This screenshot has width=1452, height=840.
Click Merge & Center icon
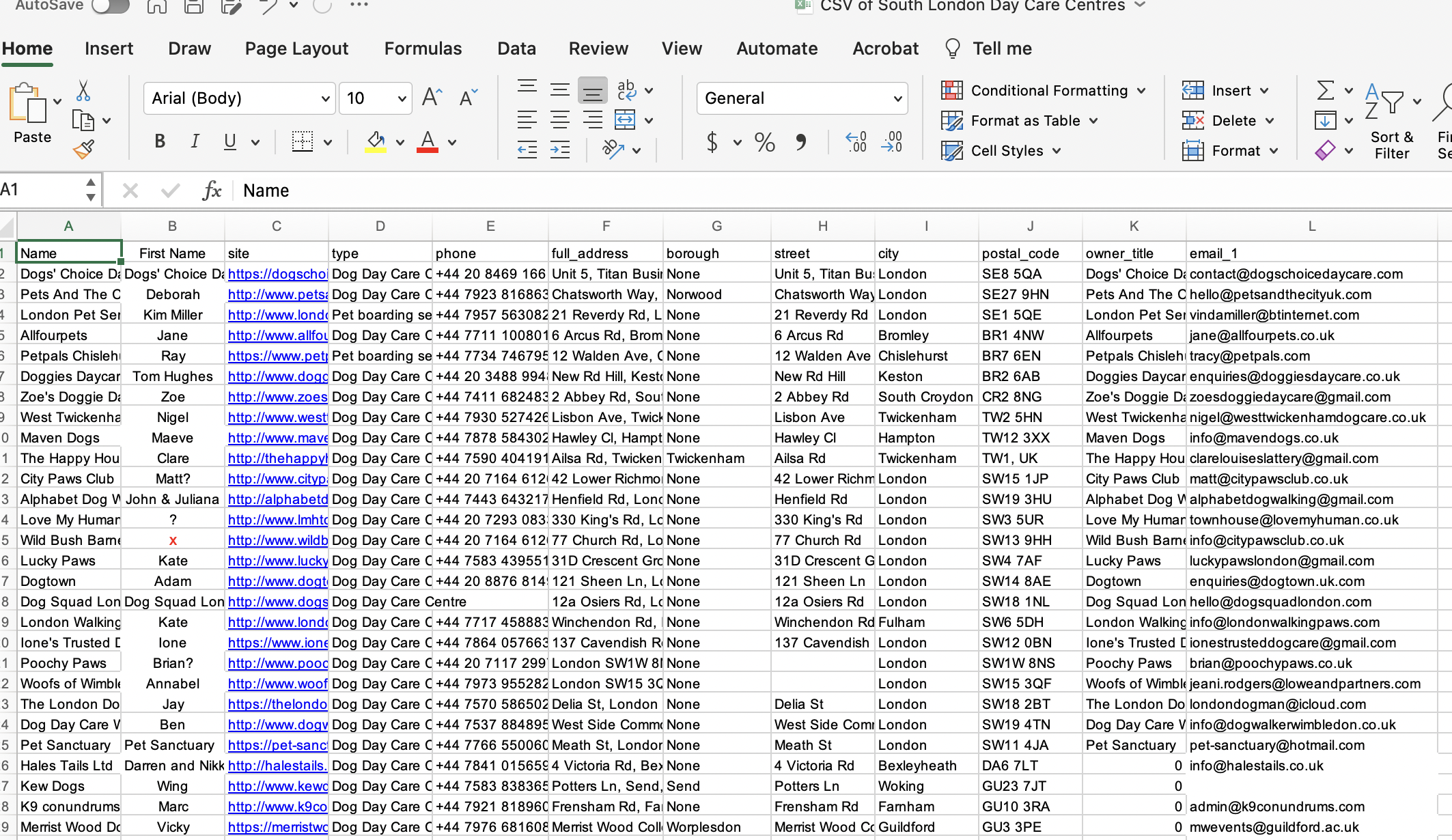pos(625,120)
